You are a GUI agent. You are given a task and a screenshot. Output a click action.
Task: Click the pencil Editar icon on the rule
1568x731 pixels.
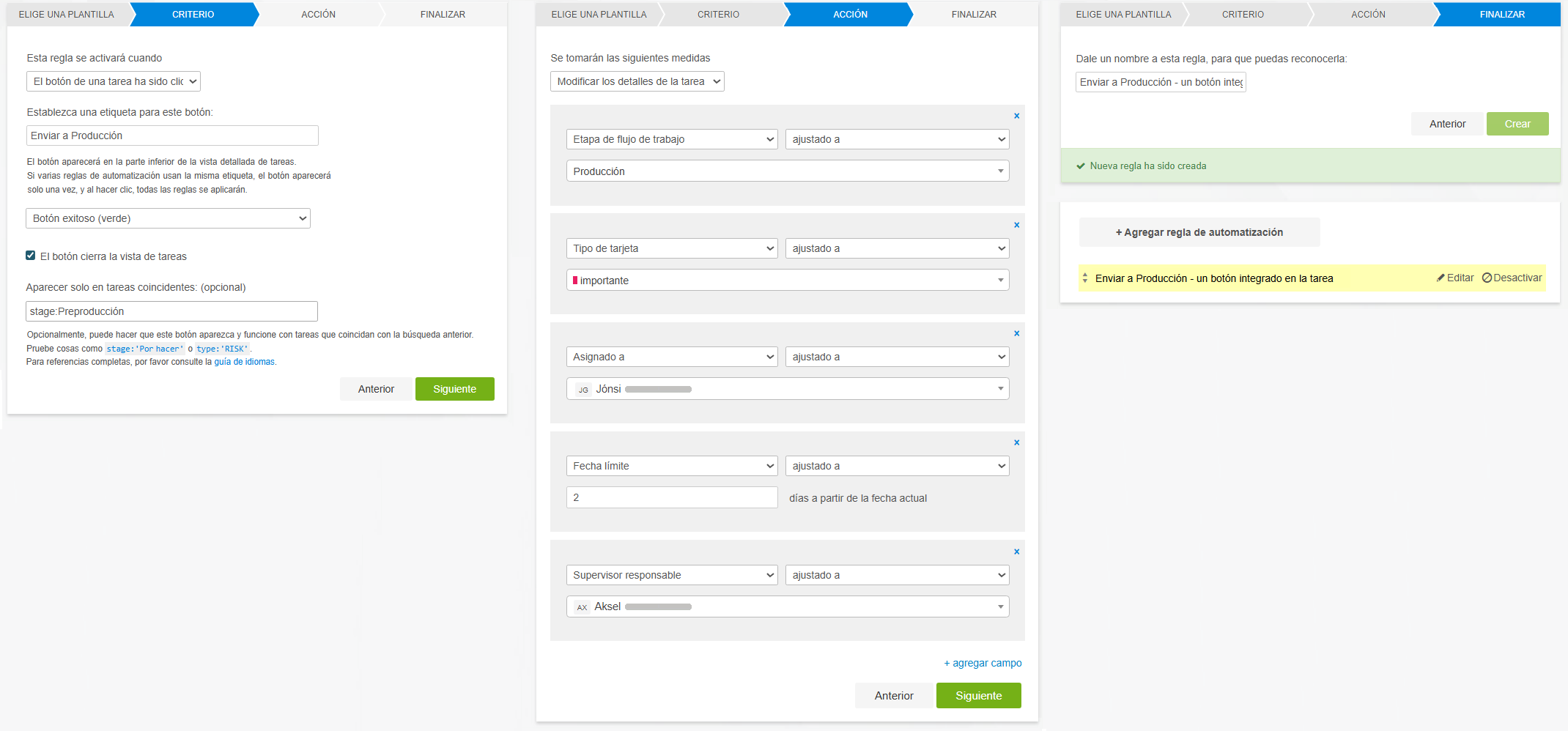click(x=1441, y=278)
